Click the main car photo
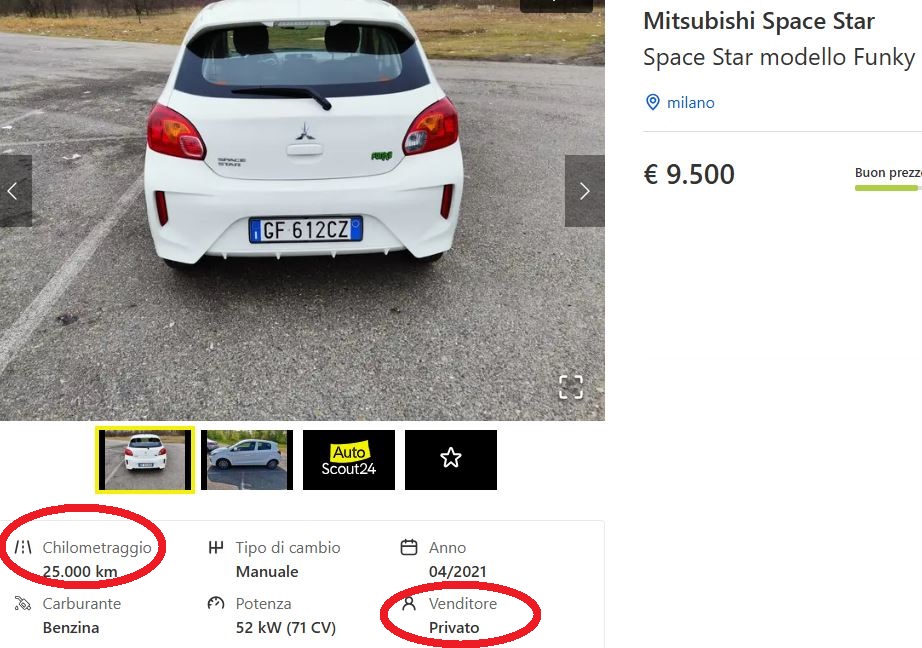The height and width of the screenshot is (648, 922). (x=302, y=210)
